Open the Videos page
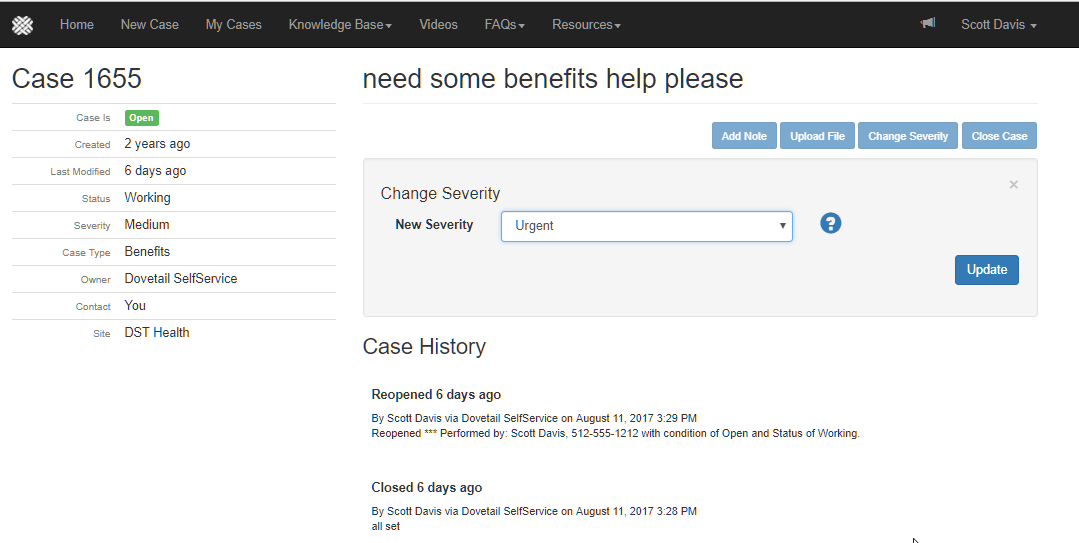The width and height of the screenshot is (1079, 543). [438, 24]
